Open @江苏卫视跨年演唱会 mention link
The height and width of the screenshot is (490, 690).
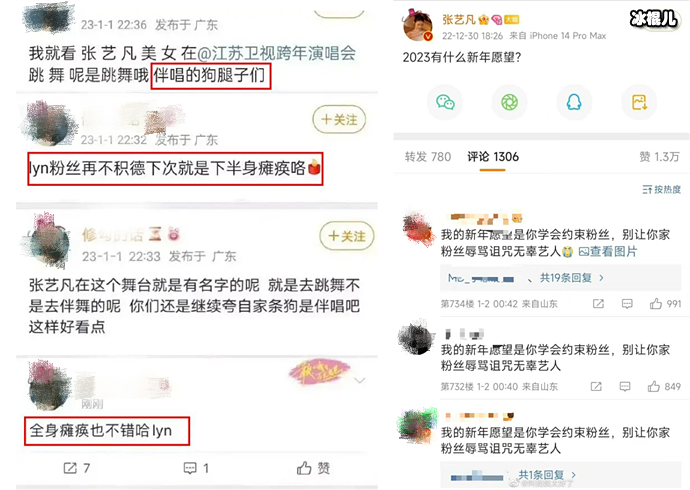point(276,53)
